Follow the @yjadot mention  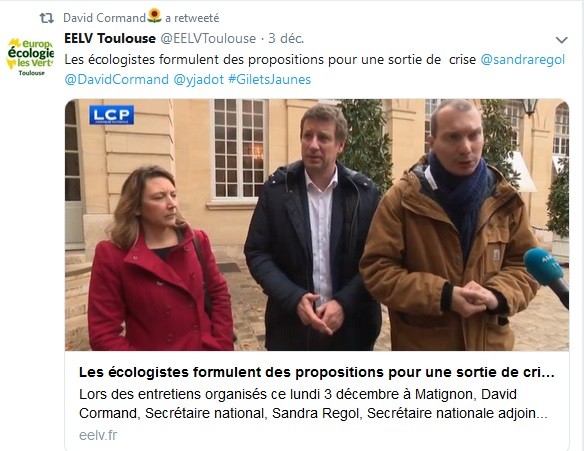coord(199,79)
